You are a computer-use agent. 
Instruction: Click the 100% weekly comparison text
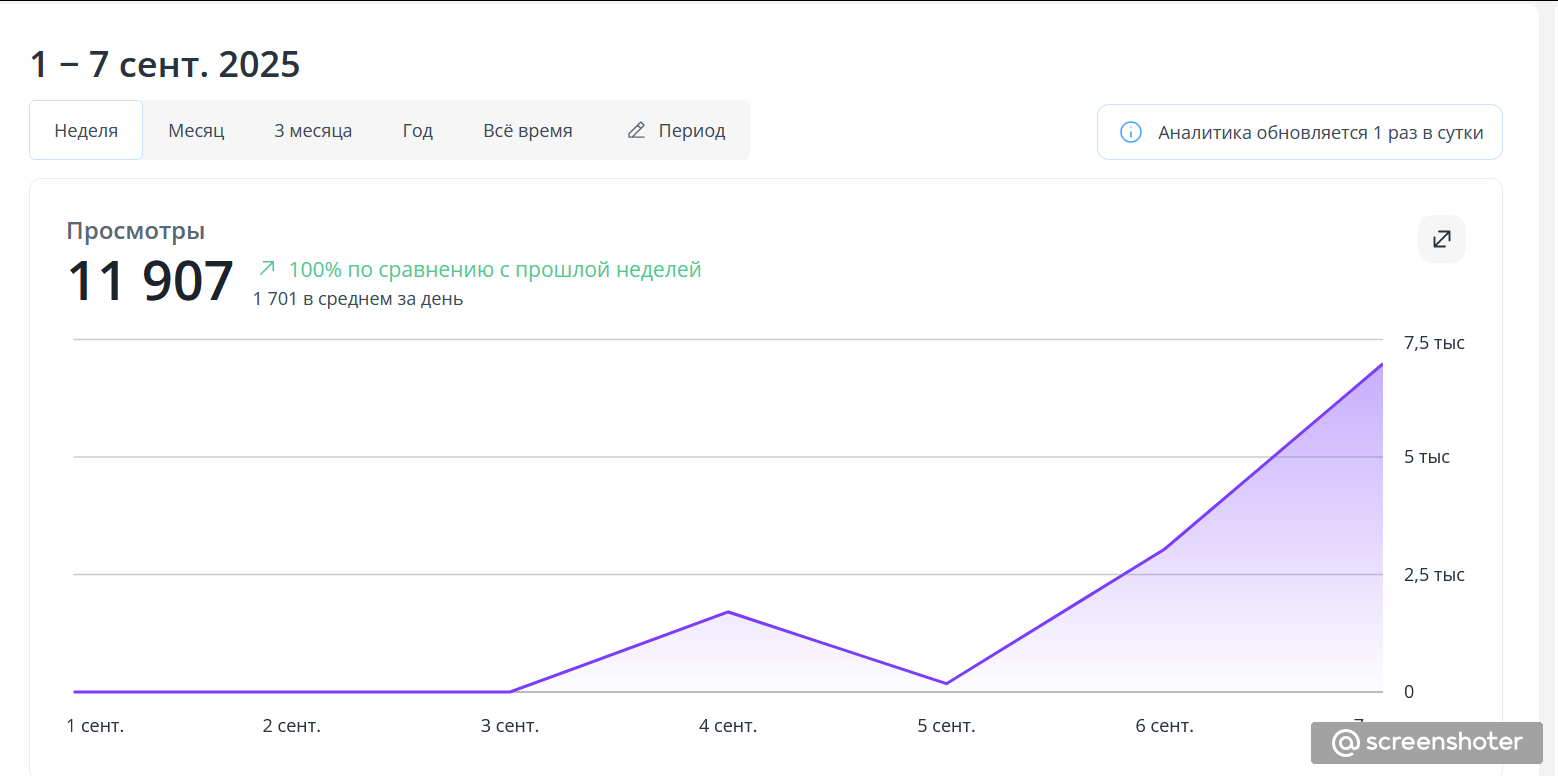click(x=494, y=269)
